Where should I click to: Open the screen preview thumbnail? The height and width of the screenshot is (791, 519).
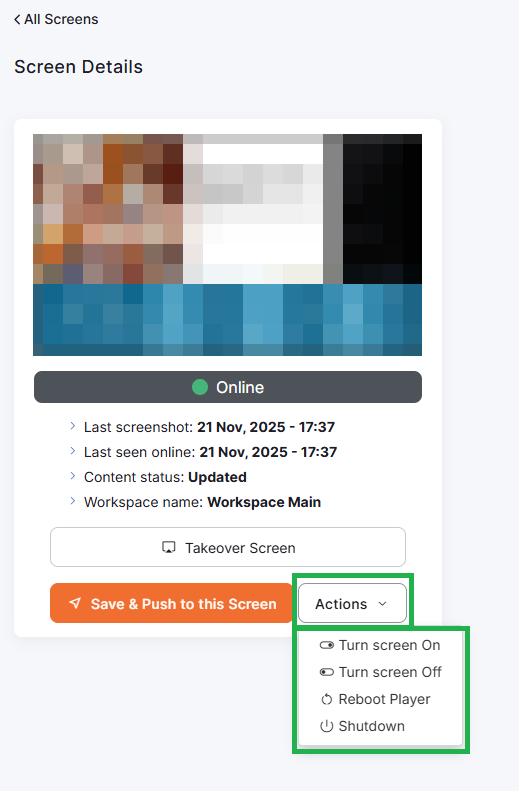[227, 245]
